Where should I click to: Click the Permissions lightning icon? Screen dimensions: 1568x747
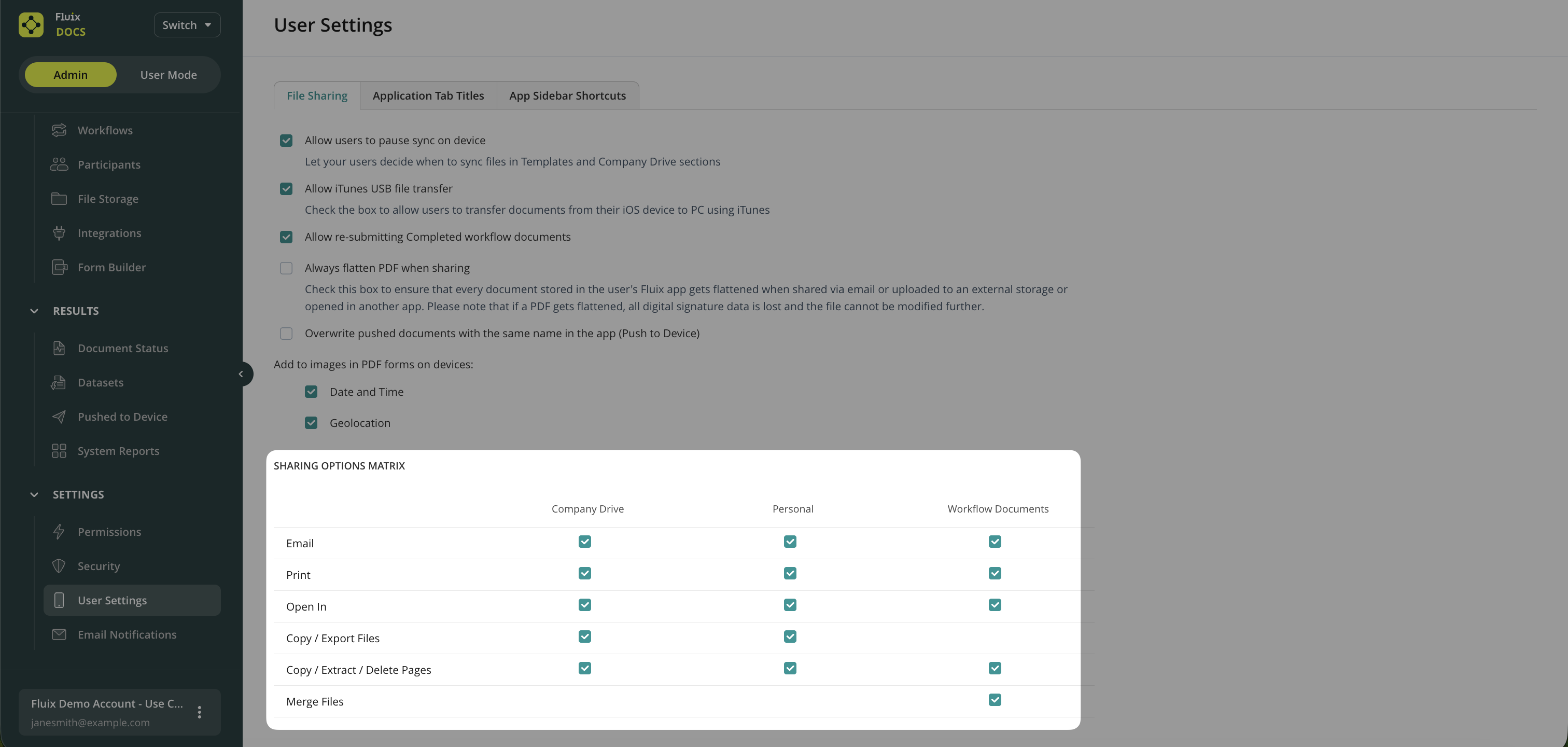tap(59, 532)
